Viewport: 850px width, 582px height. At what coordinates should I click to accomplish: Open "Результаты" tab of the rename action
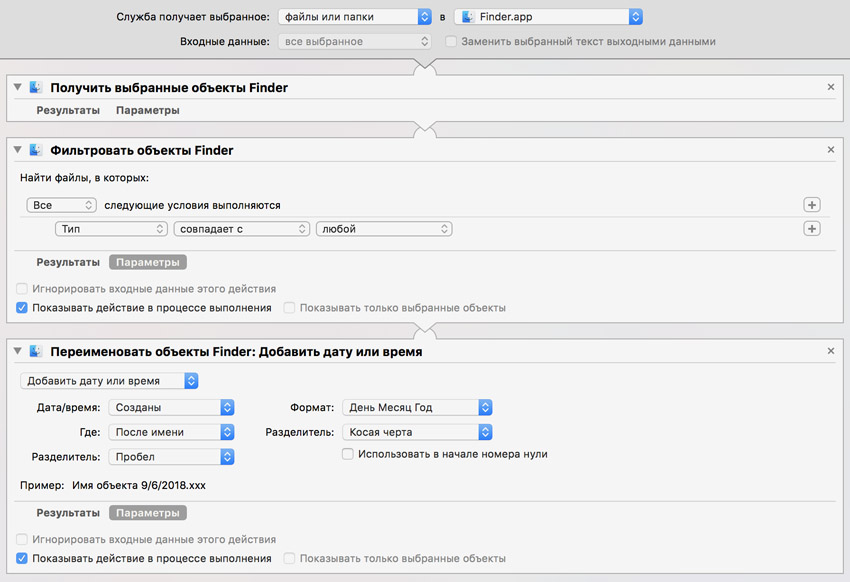pyautogui.click(x=68, y=513)
